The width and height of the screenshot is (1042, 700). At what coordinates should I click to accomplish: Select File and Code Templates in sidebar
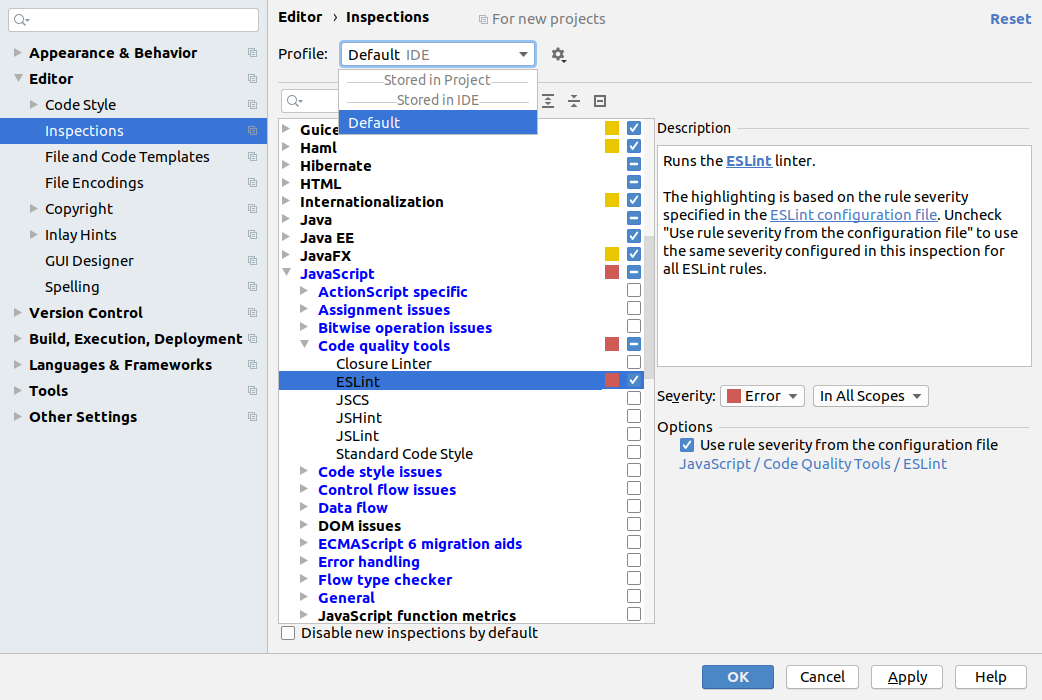pyautogui.click(x=127, y=157)
